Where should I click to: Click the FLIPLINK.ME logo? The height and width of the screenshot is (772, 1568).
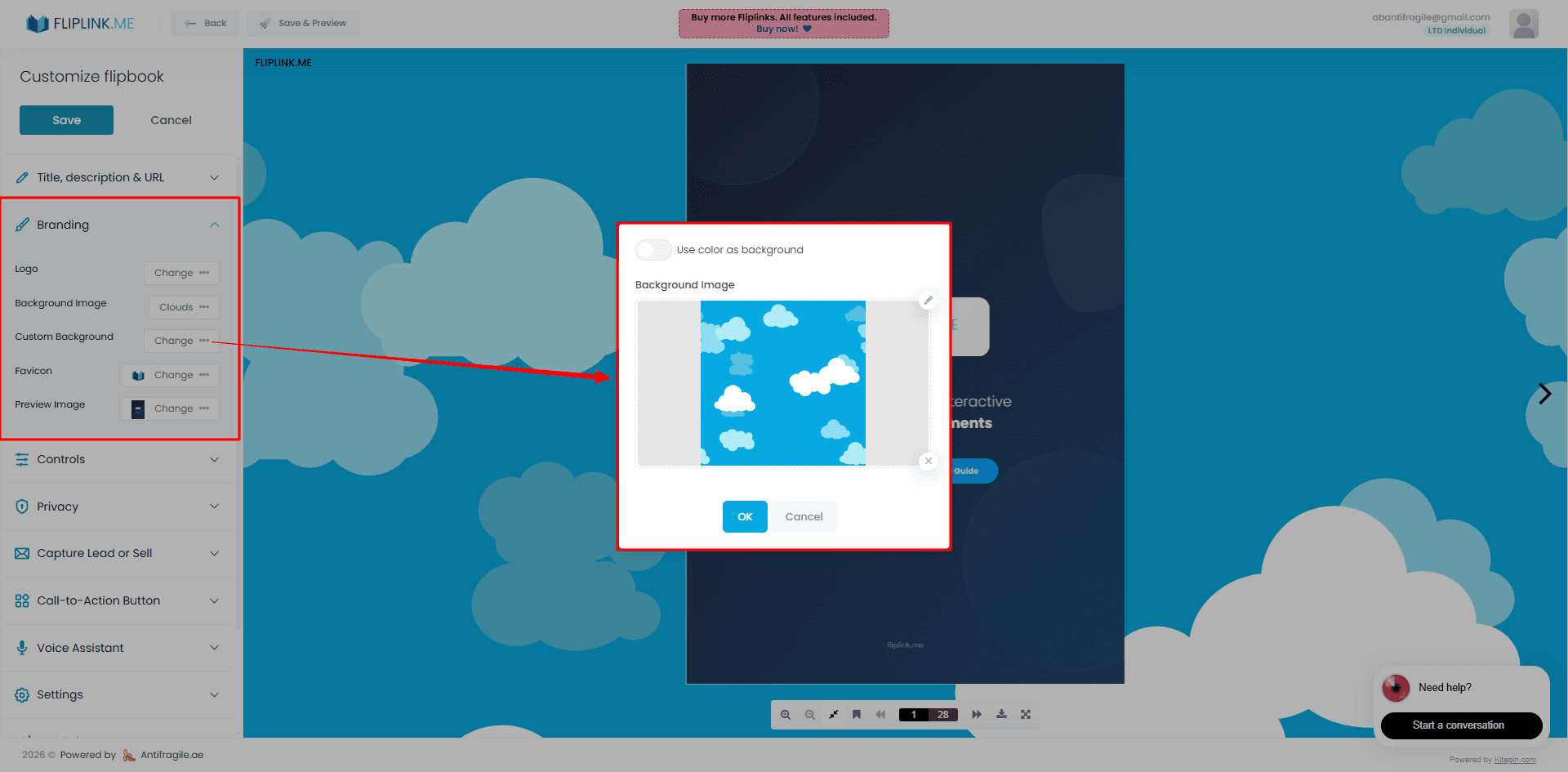click(x=79, y=23)
